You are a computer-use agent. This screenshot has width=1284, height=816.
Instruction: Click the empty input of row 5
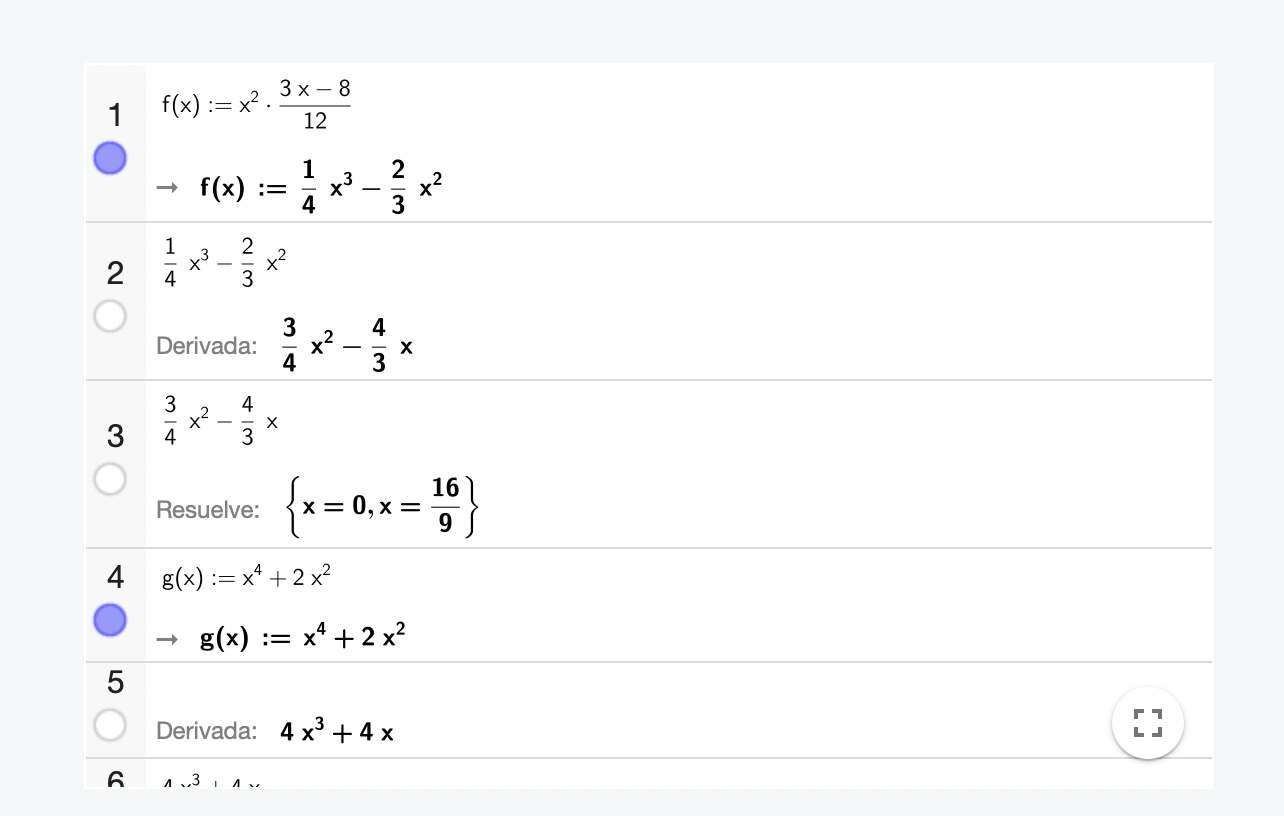pos(680,685)
